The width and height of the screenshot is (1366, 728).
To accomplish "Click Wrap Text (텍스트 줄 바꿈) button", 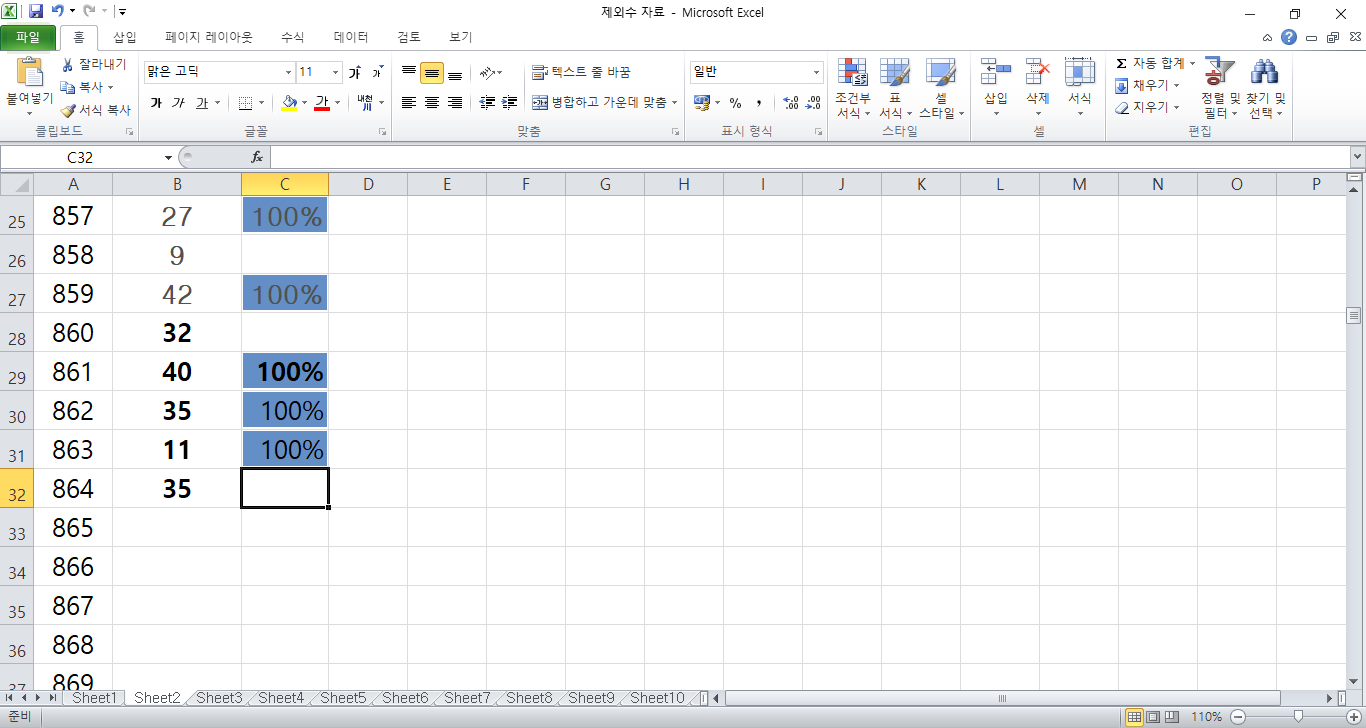I will click(581, 73).
